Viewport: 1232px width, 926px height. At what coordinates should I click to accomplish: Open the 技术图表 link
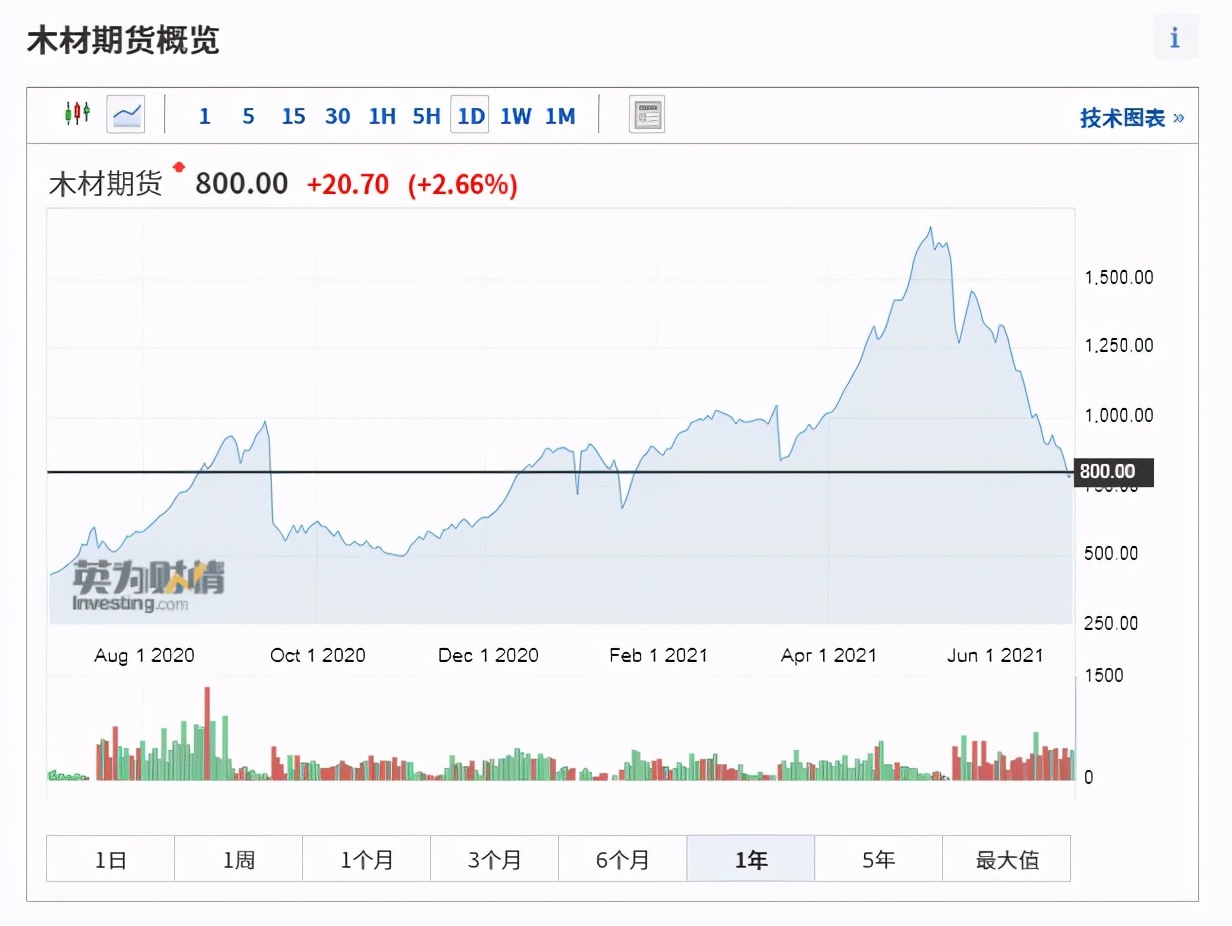tap(1122, 116)
